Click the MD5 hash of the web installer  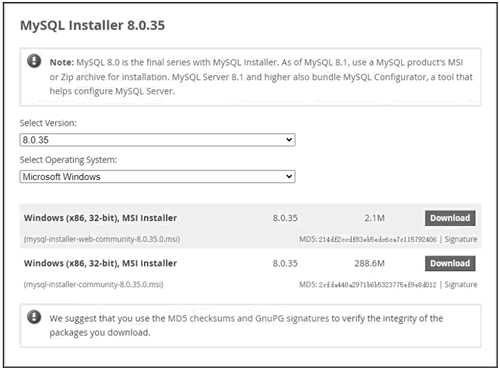pos(377,239)
